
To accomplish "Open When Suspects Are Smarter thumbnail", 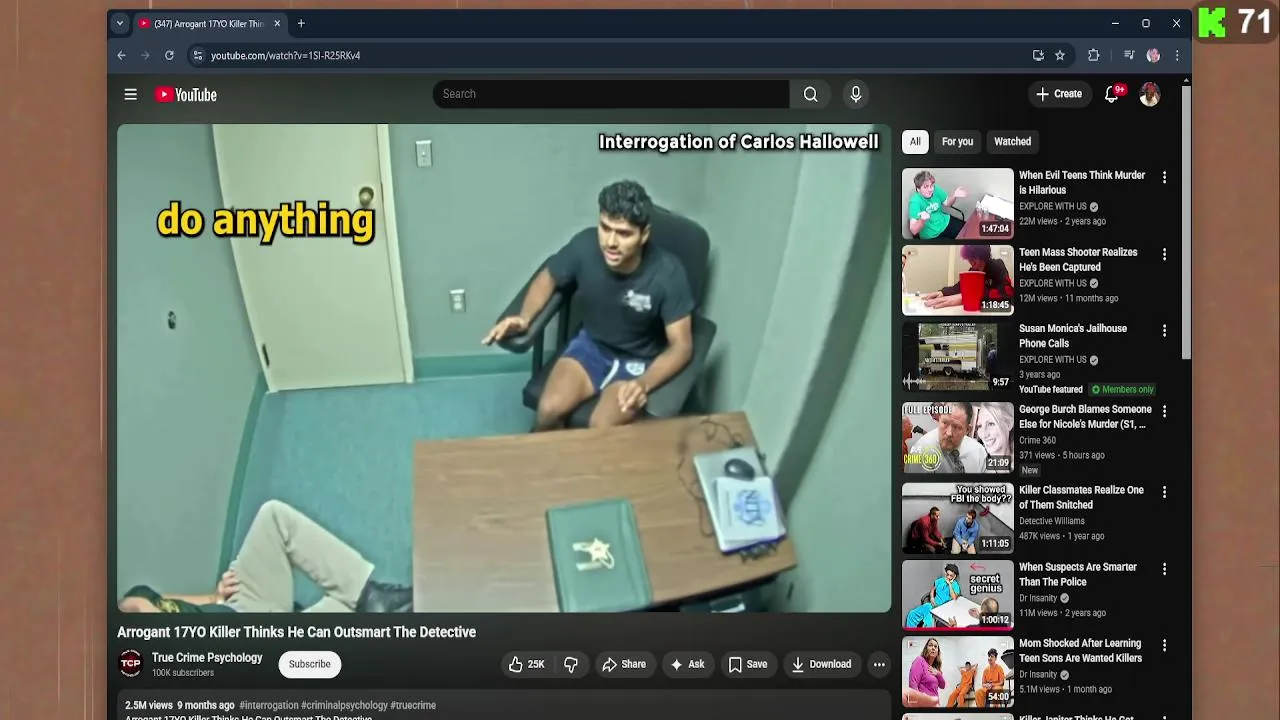I will 957,596.
